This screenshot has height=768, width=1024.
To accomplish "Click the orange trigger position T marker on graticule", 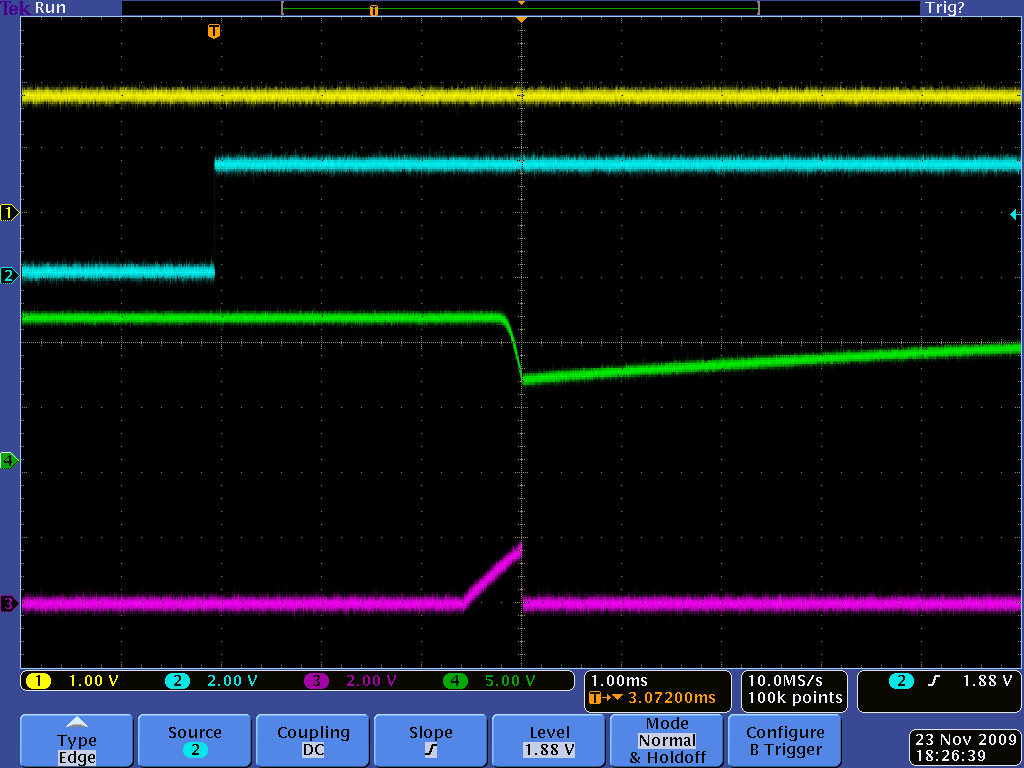I will point(213,32).
